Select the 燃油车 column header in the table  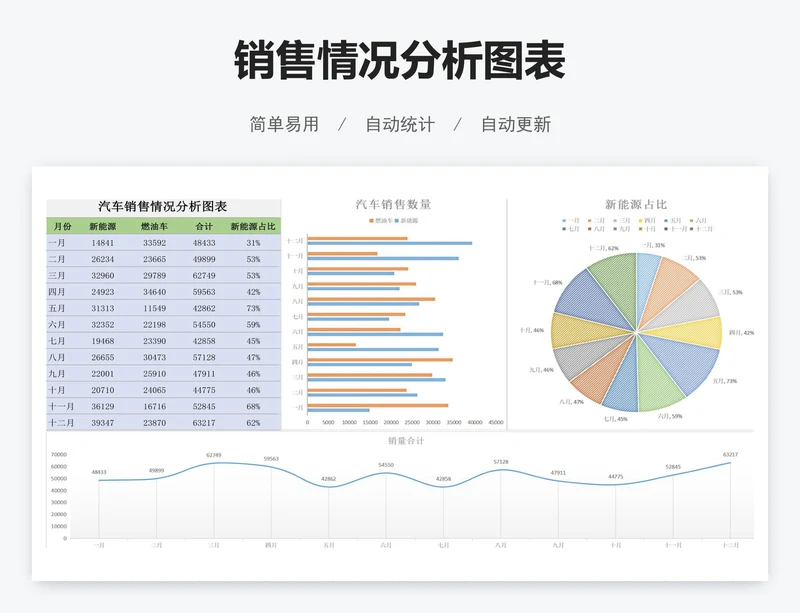tap(154, 226)
